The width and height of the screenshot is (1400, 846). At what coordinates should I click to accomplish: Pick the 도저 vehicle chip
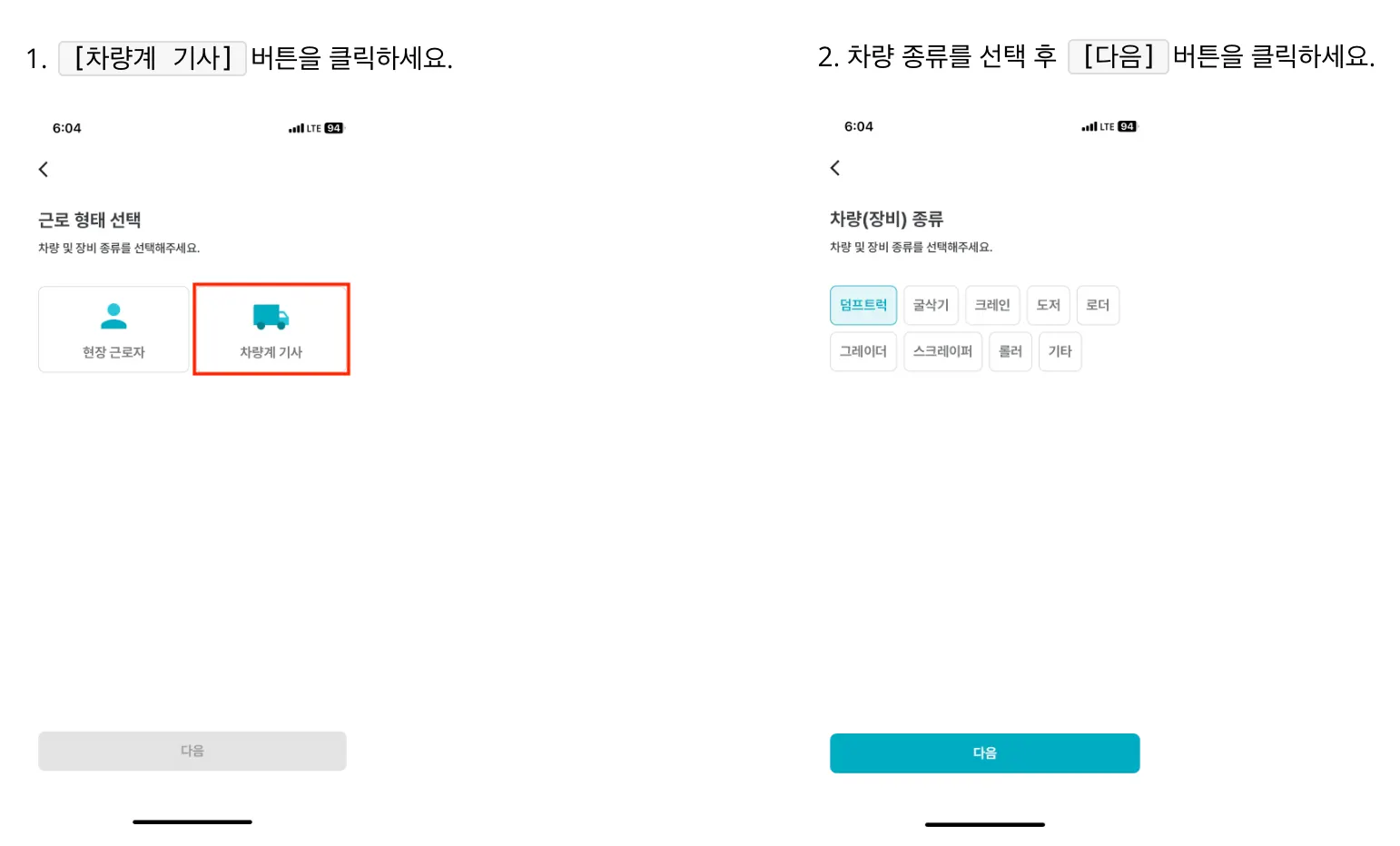coord(1048,305)
